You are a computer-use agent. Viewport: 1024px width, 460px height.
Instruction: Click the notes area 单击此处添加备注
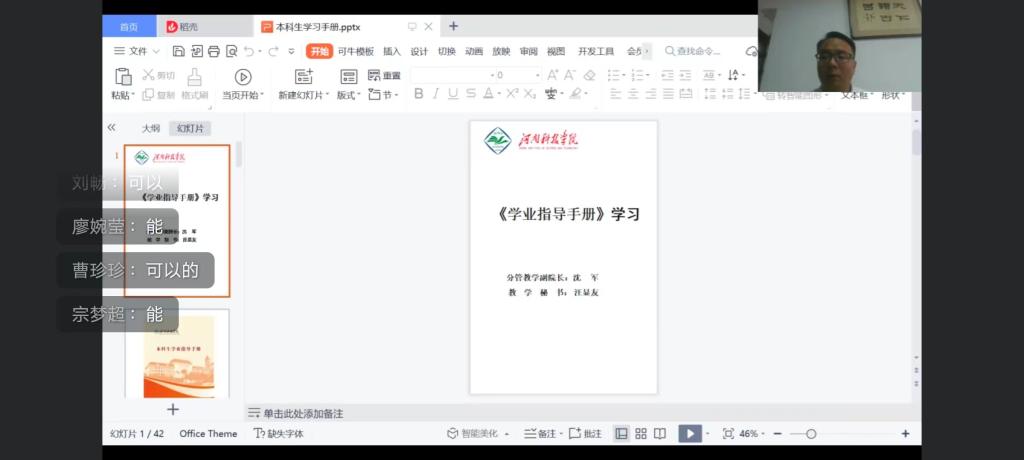(x=303, y=414)
